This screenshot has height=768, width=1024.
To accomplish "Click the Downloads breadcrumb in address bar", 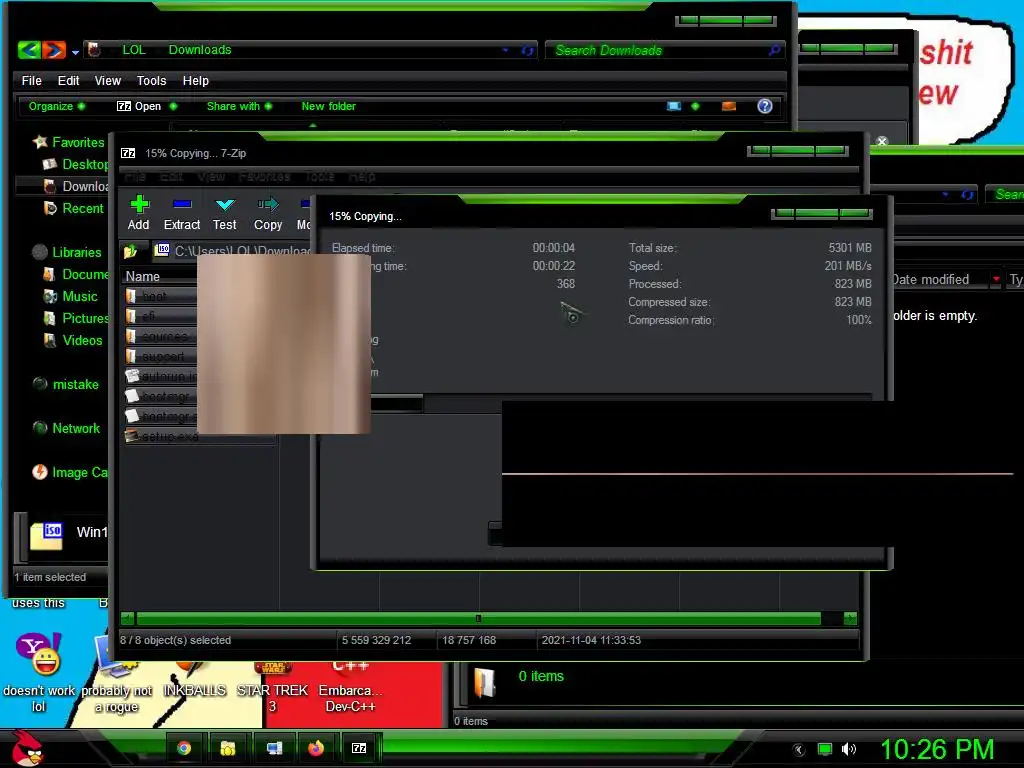I will click(x=200, y=50).
